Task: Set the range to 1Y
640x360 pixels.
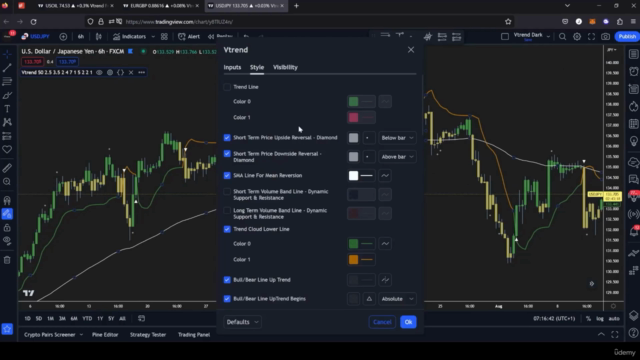Action: coord(100,318)
